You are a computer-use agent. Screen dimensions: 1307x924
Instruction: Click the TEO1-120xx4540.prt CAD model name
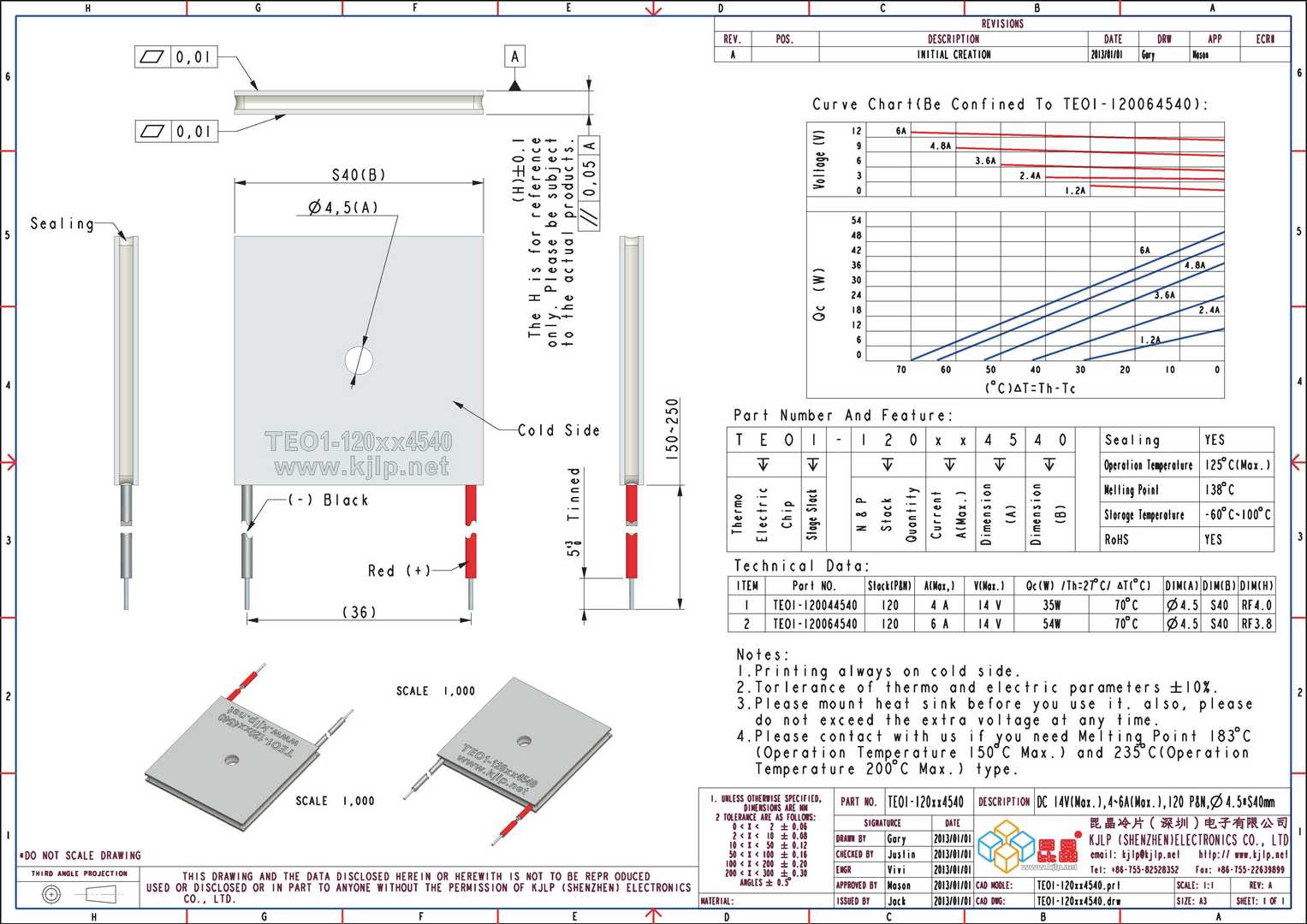pos(1078,885)
